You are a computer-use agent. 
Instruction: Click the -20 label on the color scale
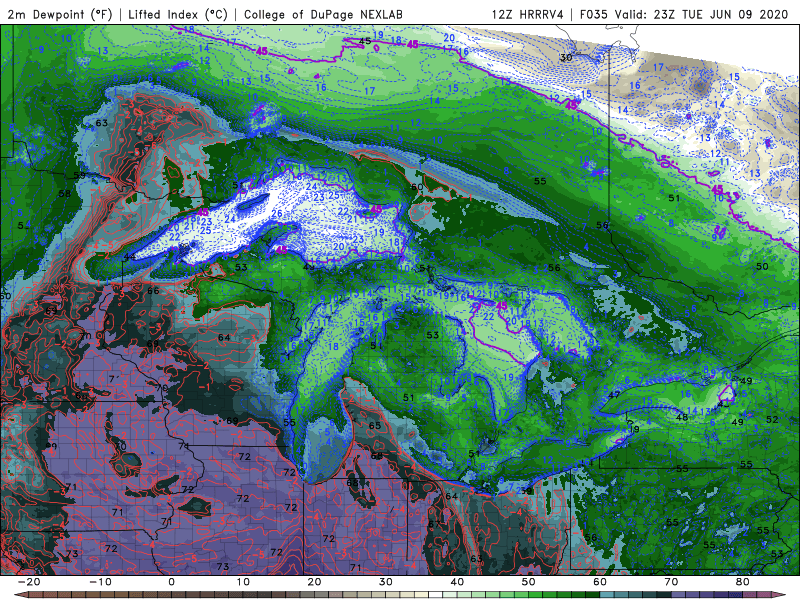[29, 582]
